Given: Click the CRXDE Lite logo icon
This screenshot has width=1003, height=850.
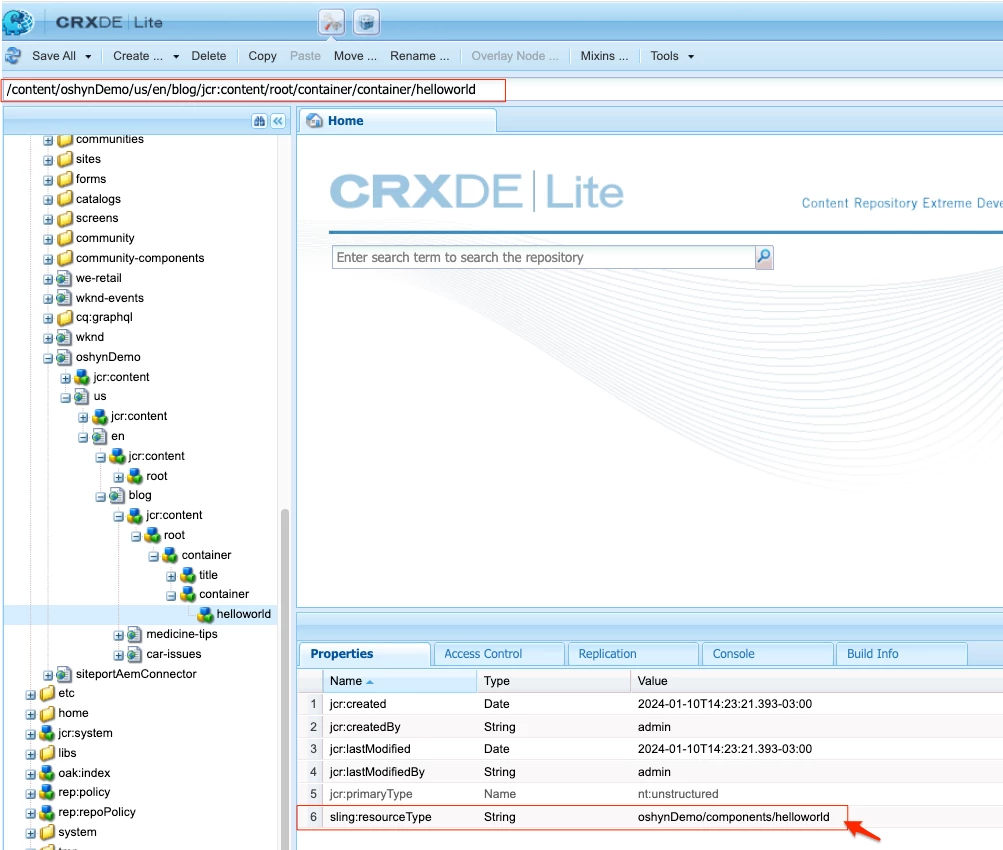Looking at the screenshot, I should coord(18,22).
